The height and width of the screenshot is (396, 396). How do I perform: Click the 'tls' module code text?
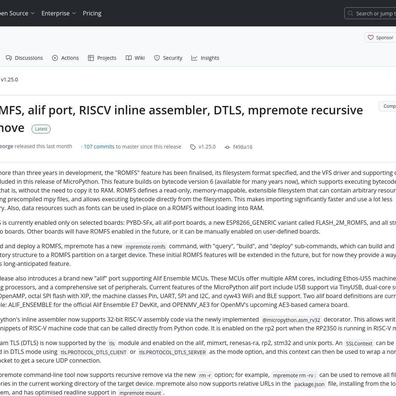click(x=112, y=343)
